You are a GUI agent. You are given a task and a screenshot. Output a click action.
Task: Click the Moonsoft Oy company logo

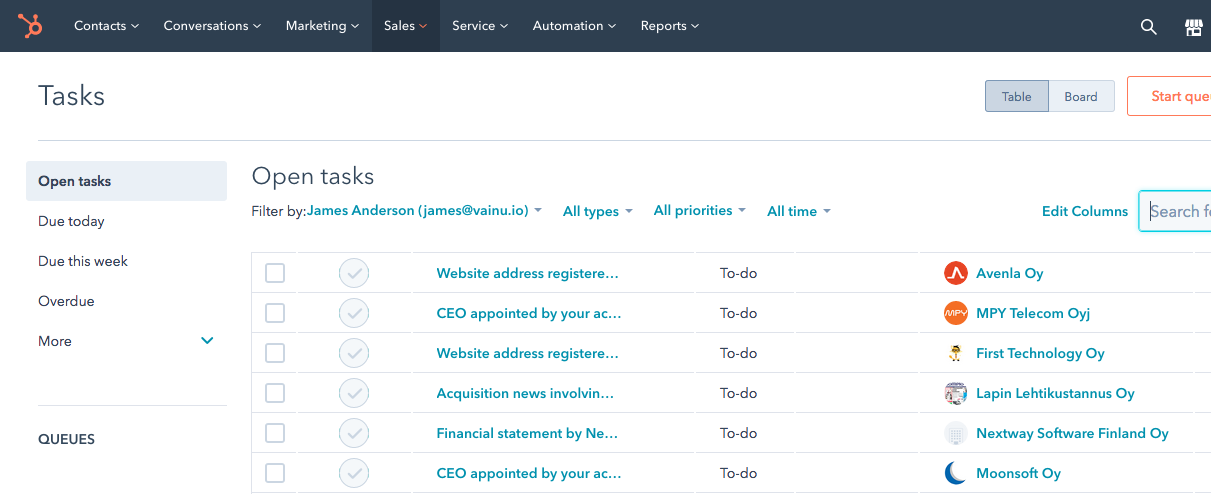(x=956, y=473)
